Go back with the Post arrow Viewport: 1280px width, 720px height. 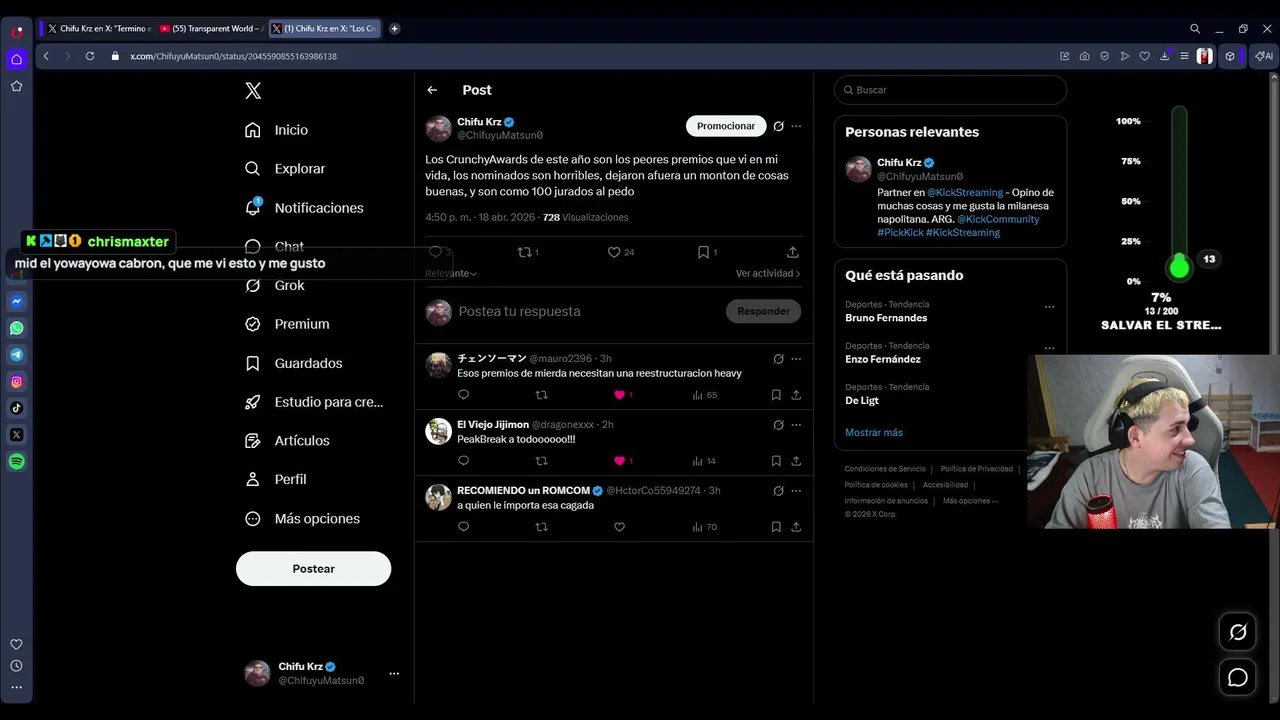[432, 90]
